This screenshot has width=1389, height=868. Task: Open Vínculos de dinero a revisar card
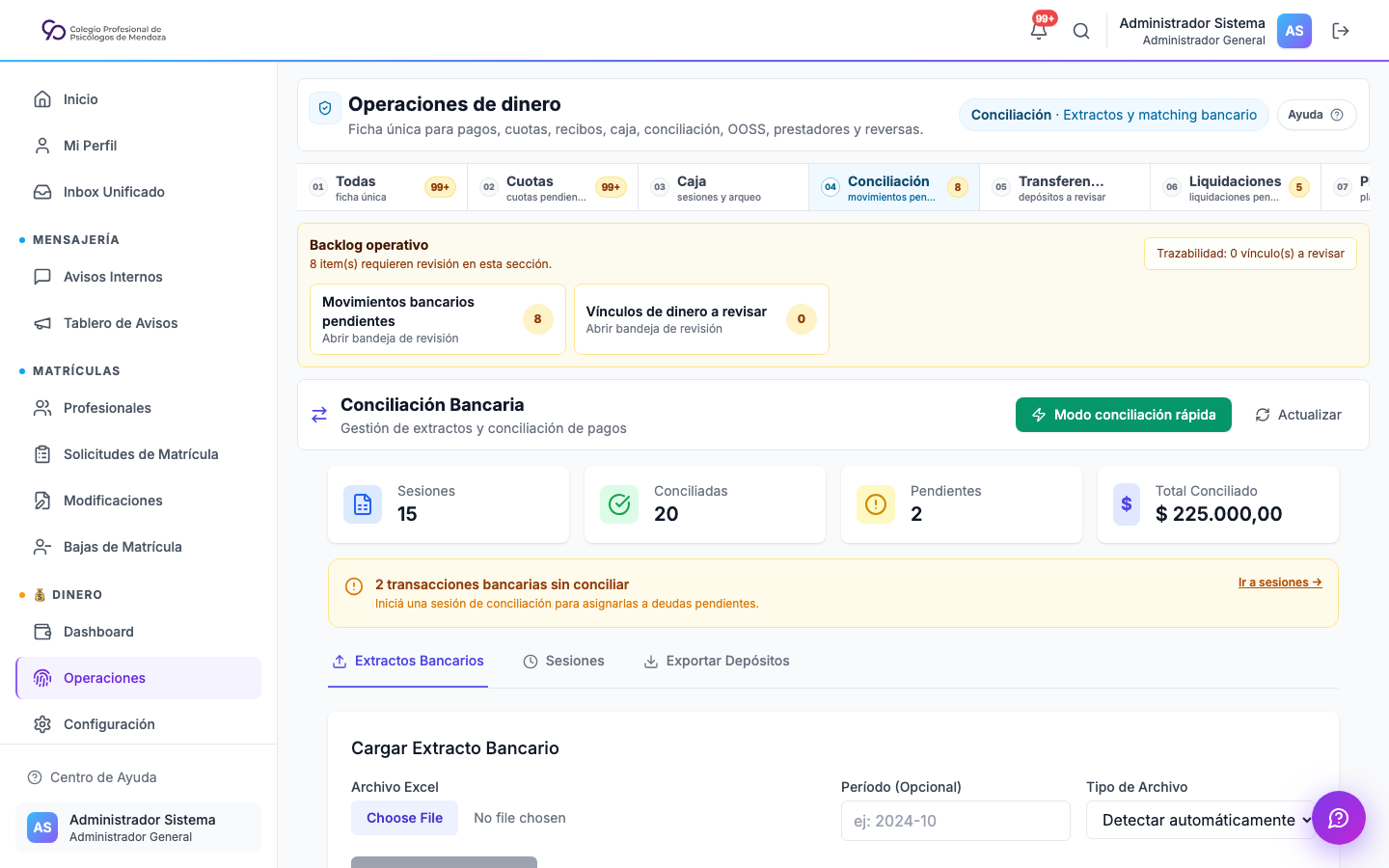pyautogui.click(x=701, y=319)
